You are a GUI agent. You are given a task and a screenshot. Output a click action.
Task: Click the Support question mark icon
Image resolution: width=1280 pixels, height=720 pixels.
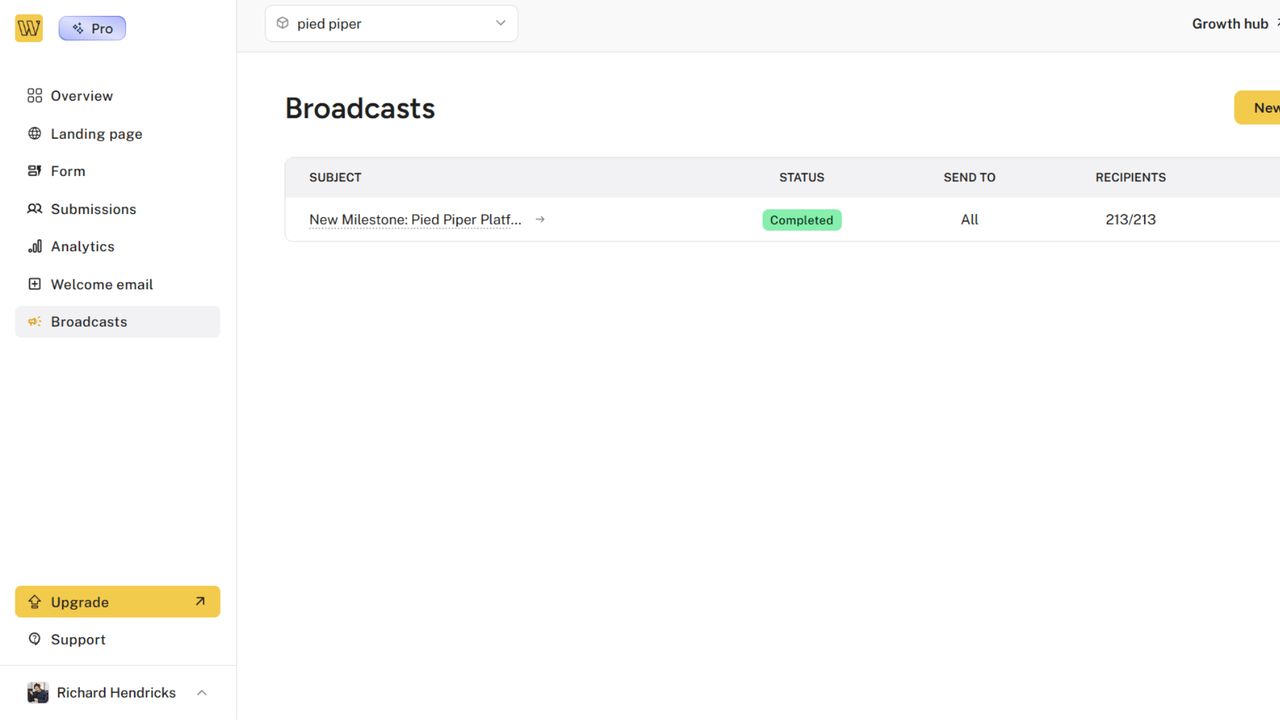[x=33, y=639]
